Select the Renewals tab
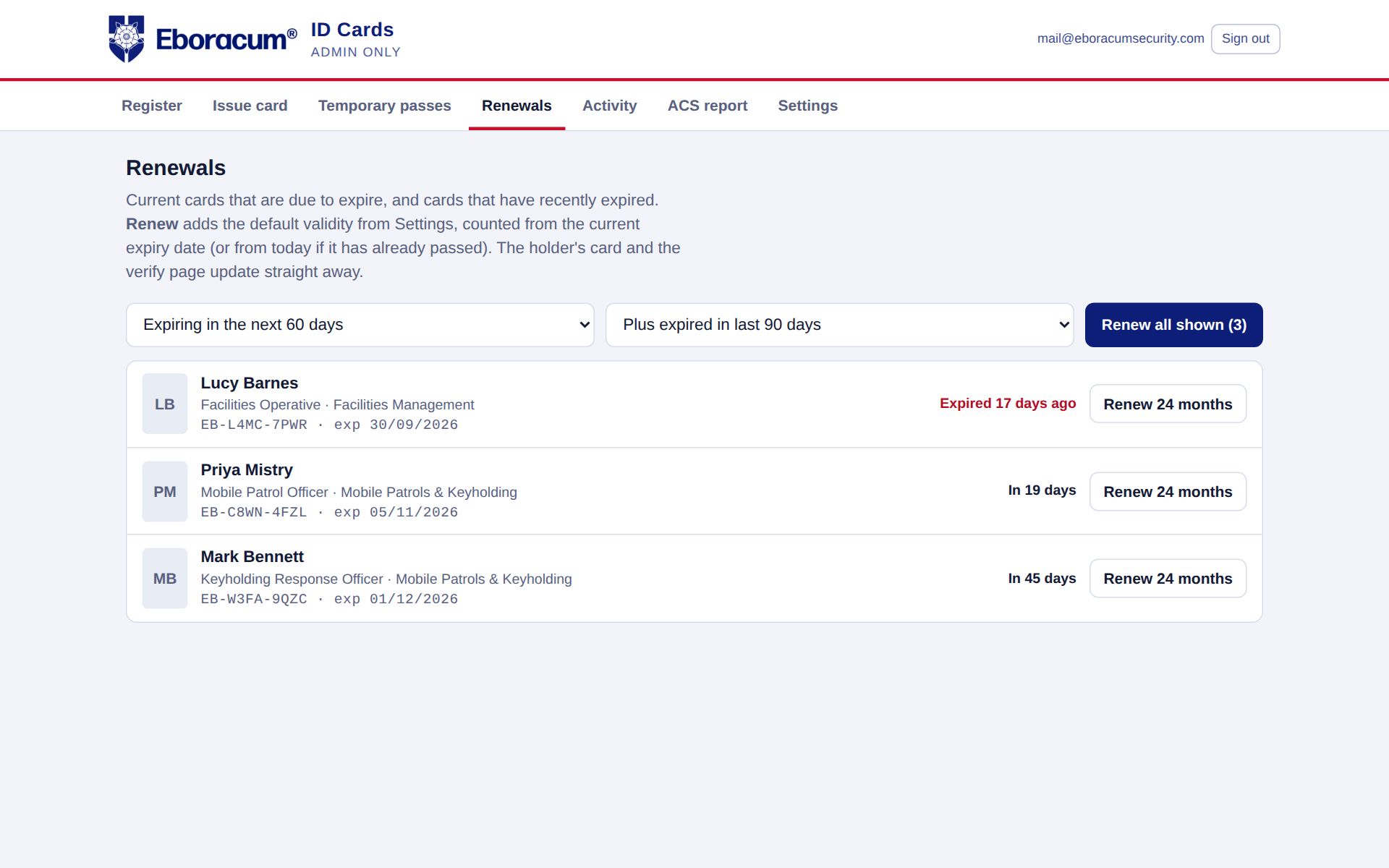 tap(517, 106)
